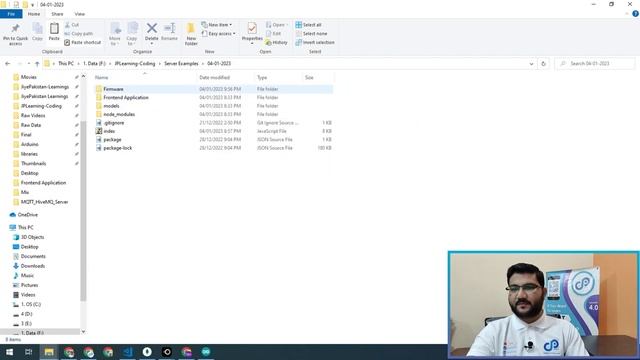
Task: Click History in the ribbon
Action: coord(276,42)
